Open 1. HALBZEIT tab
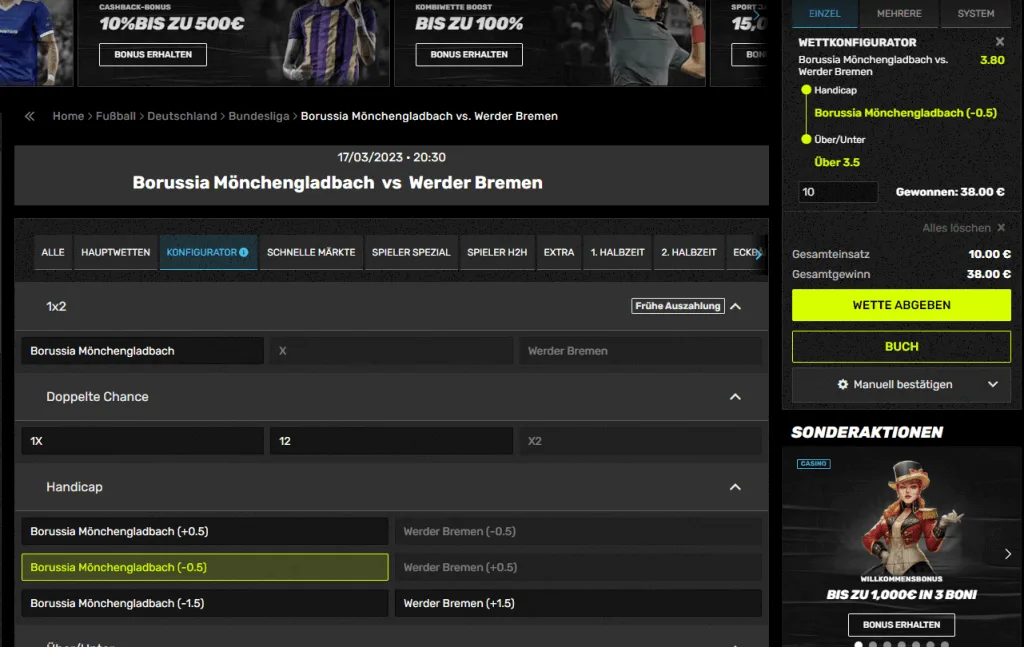 617,253
